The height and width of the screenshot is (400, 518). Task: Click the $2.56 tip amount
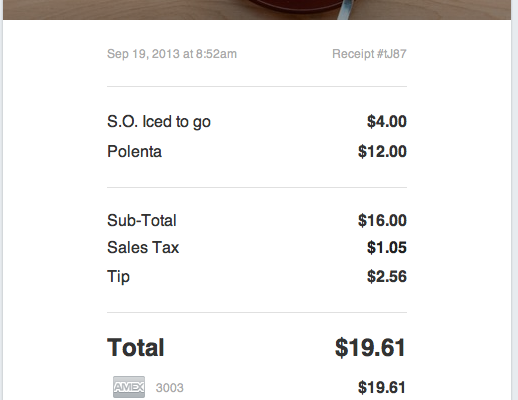click(387, 276)
